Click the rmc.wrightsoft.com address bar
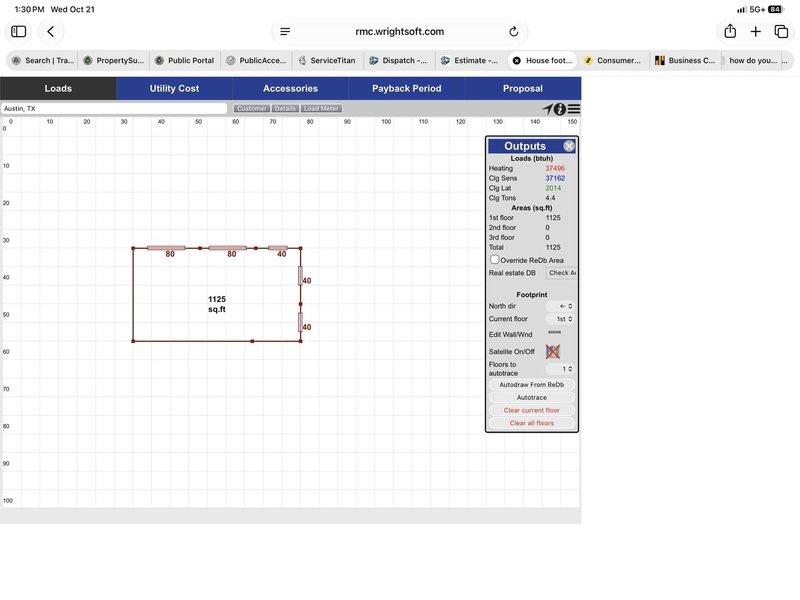 (x=399, y=32)
